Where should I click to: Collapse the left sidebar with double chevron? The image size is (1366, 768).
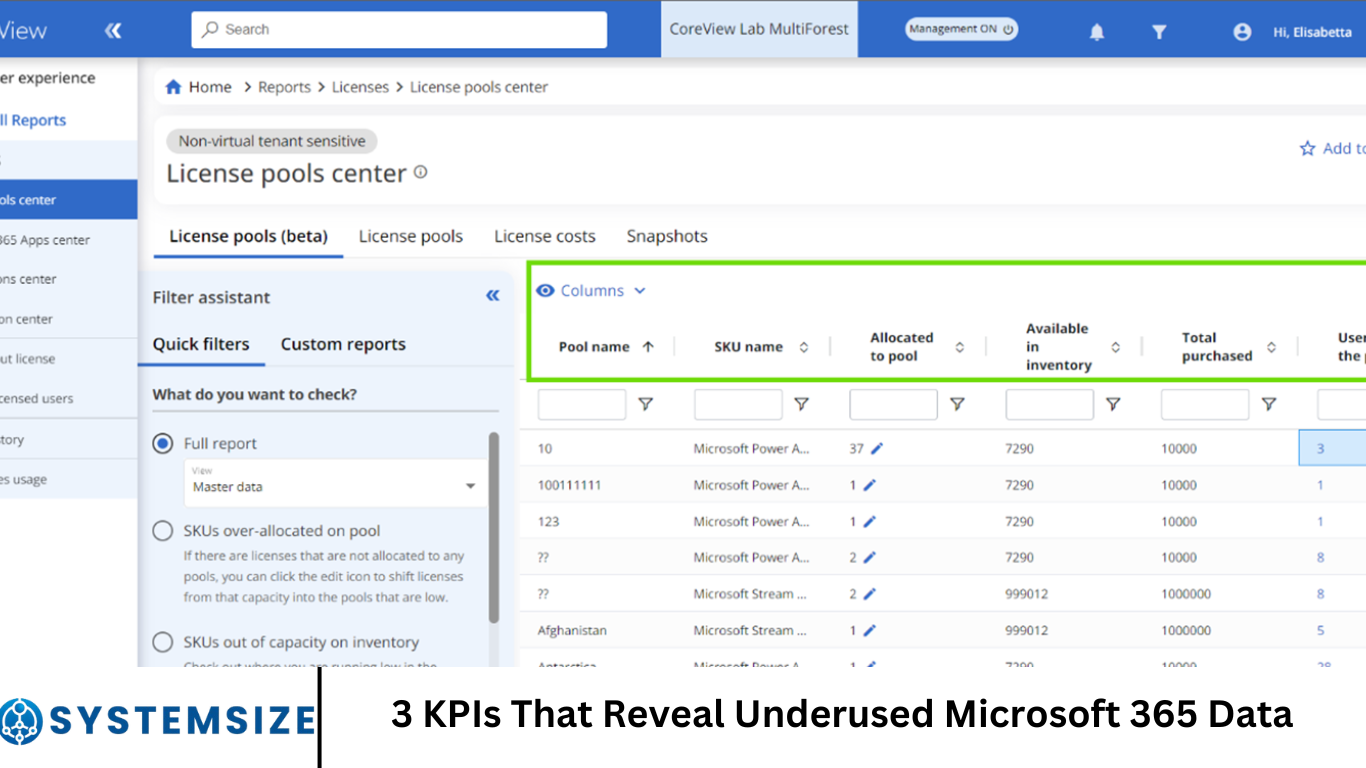tap(113, 30)
